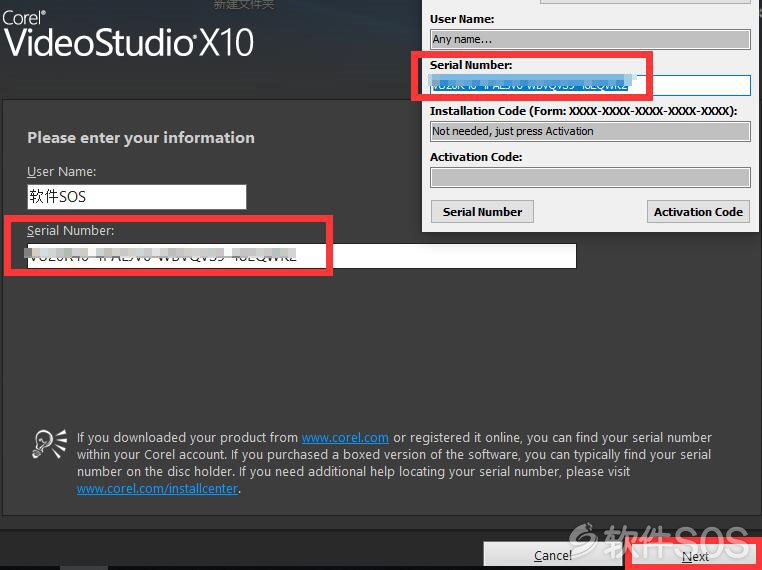Image resolution: width=762 pixels, height=570 pixels.
Task: Click the Corel VideoStudio X10 logo
Action: [128, 34]
